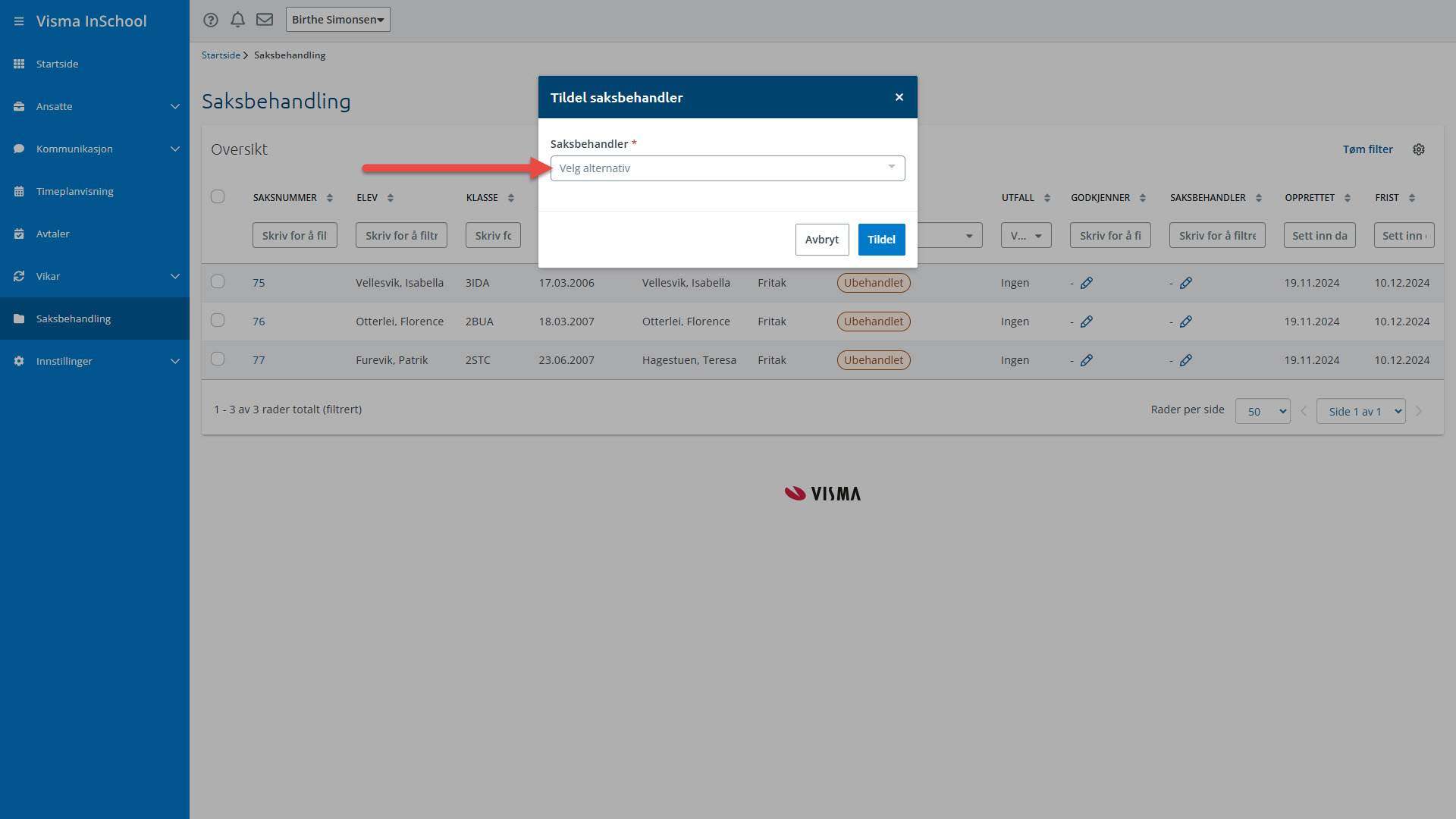Open the Saksbehandler Velg alternativ dropdown
This screenshot has height=819, width=1456.
pyautogui.click(x=727, y=168)
